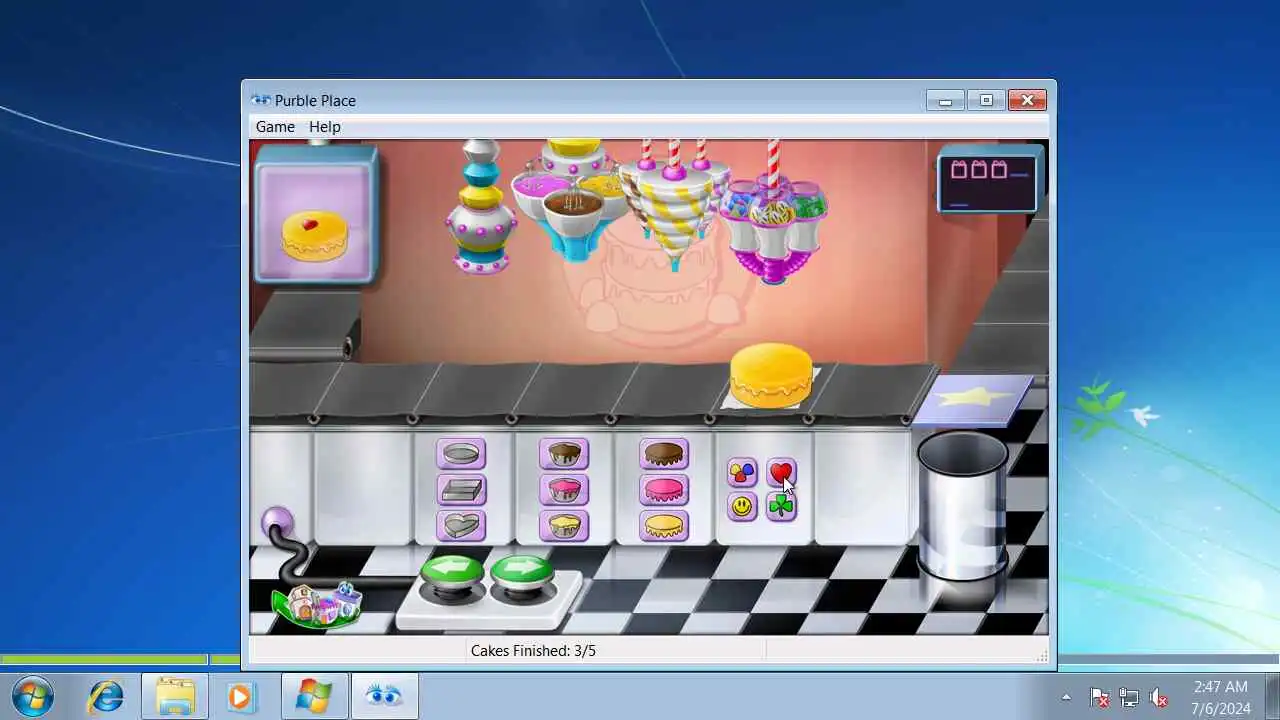Select the round cake pan shape
Image resolution: width=1280 pixels, height=720 pixels.
coord(461,454)
